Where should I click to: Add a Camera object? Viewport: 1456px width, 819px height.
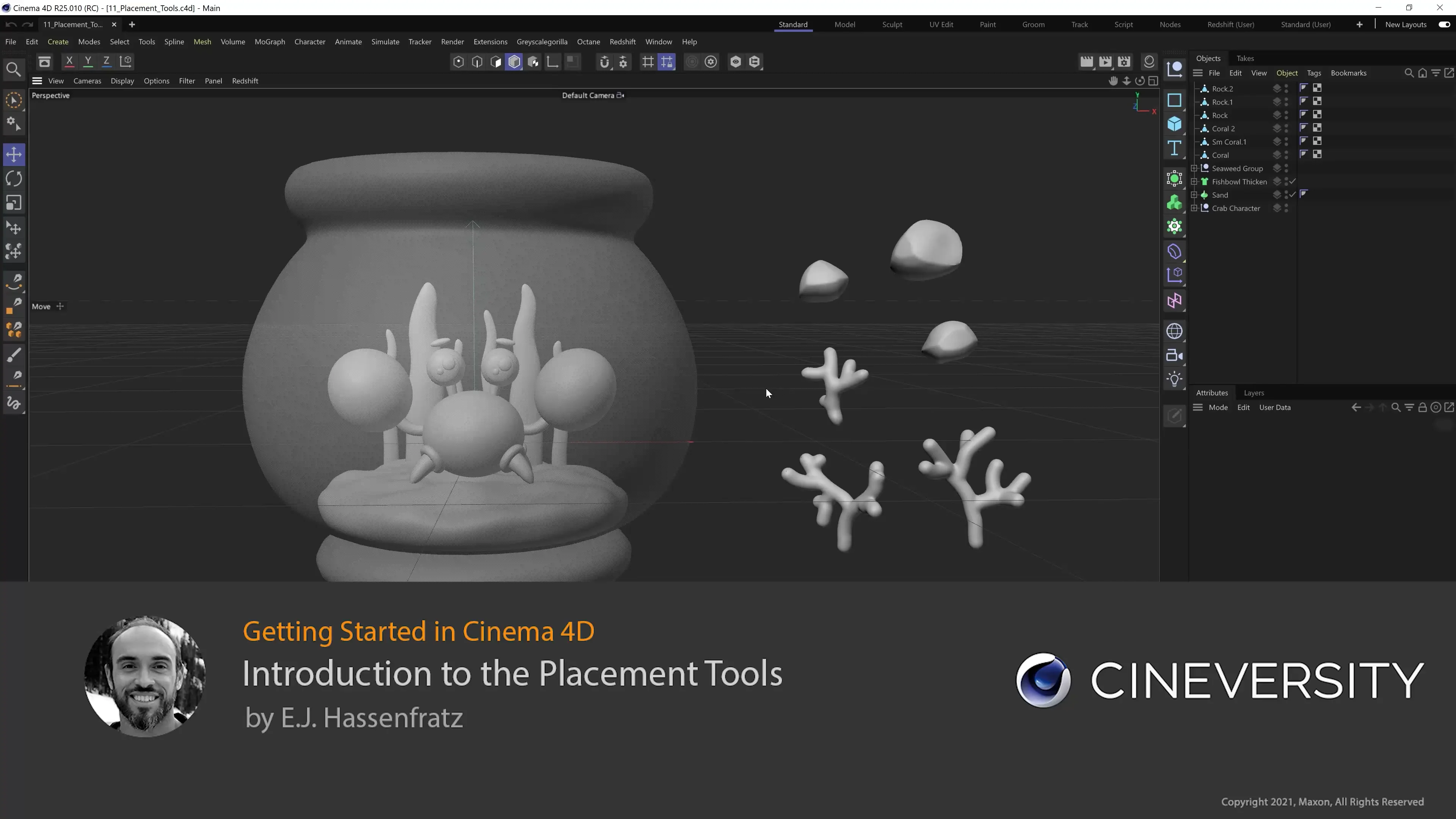click(1175, 356)
